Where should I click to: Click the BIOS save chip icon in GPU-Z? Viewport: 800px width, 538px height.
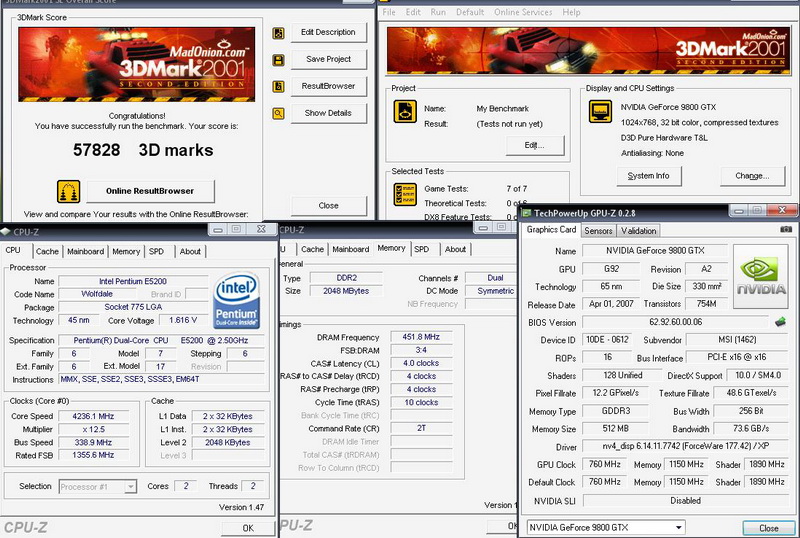pyautogui.click(x=780, y=322)
